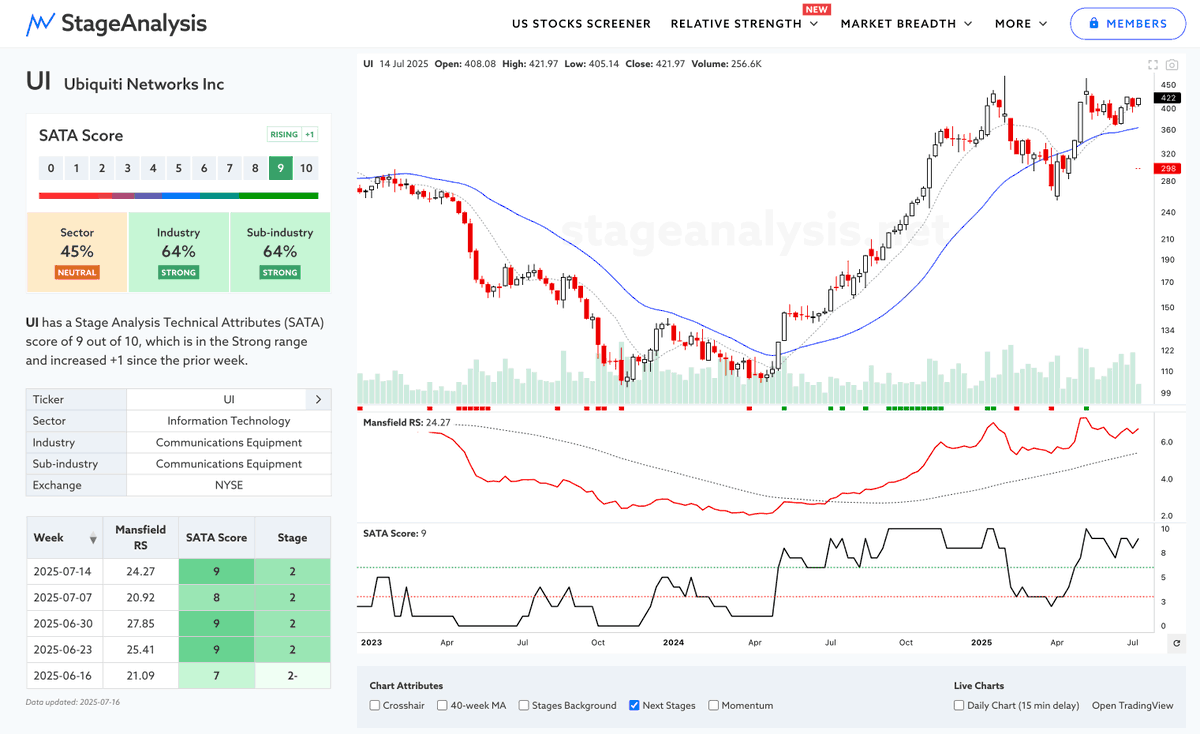Screen dimensions: 1200x734
Task: Click the Mansfield RS column header
Action: (x=140, y=538)
